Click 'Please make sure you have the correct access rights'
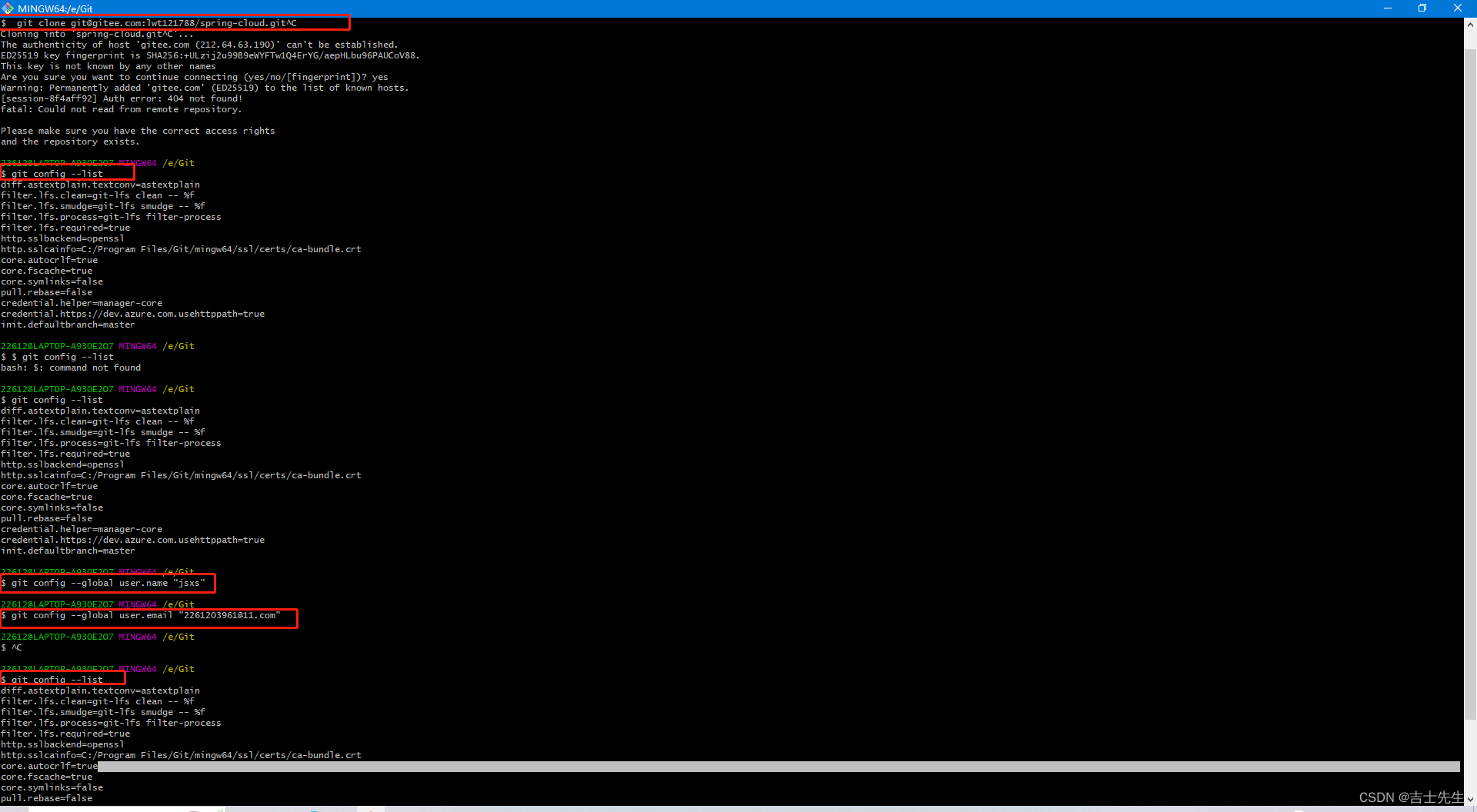Viewport: 1477px width, 812px height. pos(138,131)
